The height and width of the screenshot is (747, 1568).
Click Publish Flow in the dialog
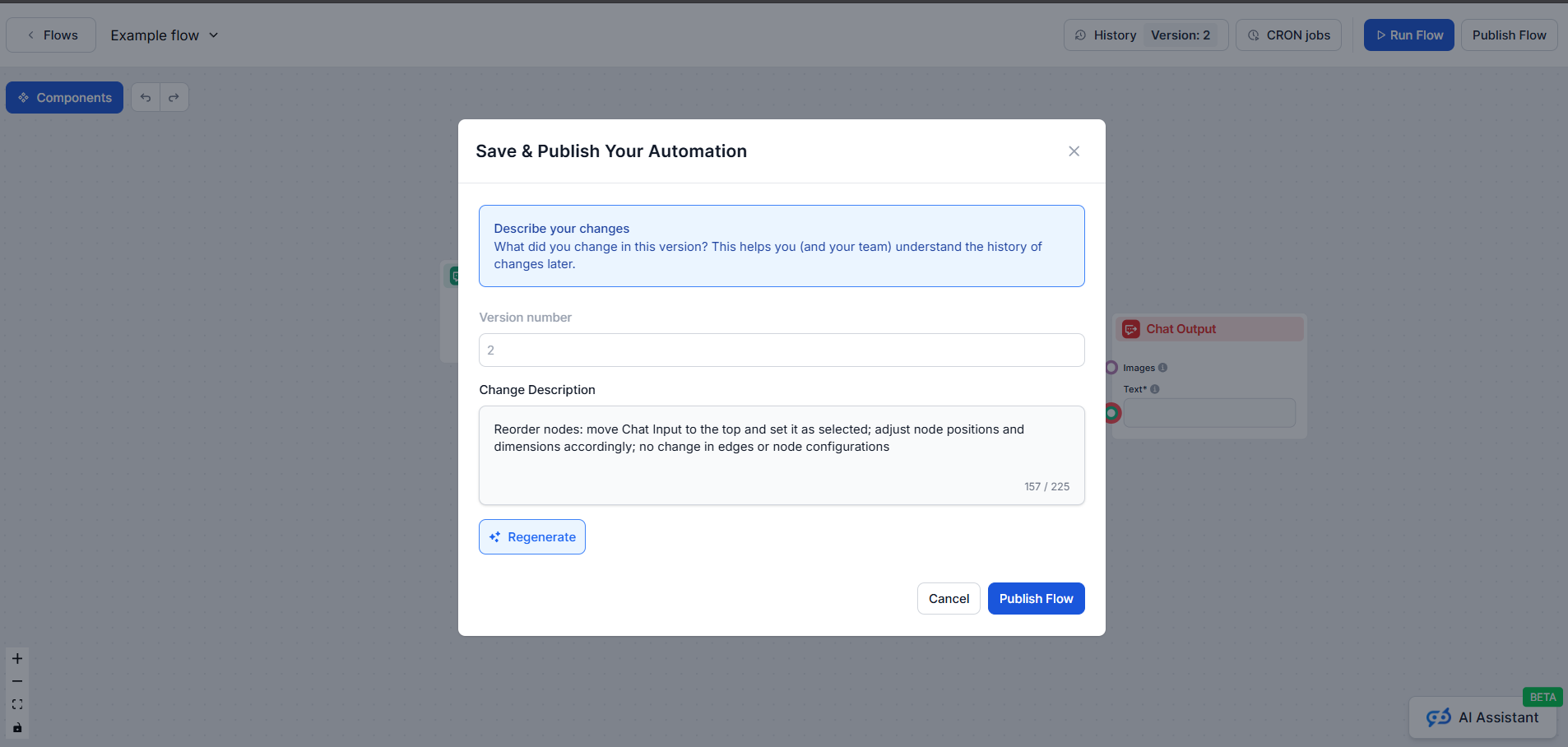coord(1035,598)
